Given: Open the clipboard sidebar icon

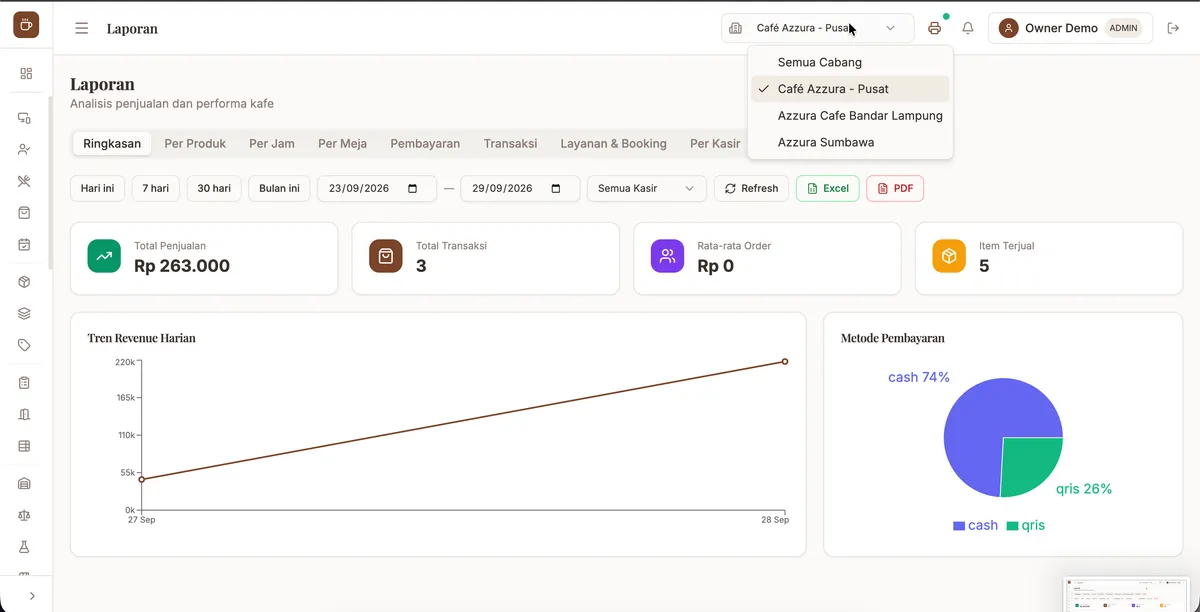Looking at the screenshot, I should [25, 383].
